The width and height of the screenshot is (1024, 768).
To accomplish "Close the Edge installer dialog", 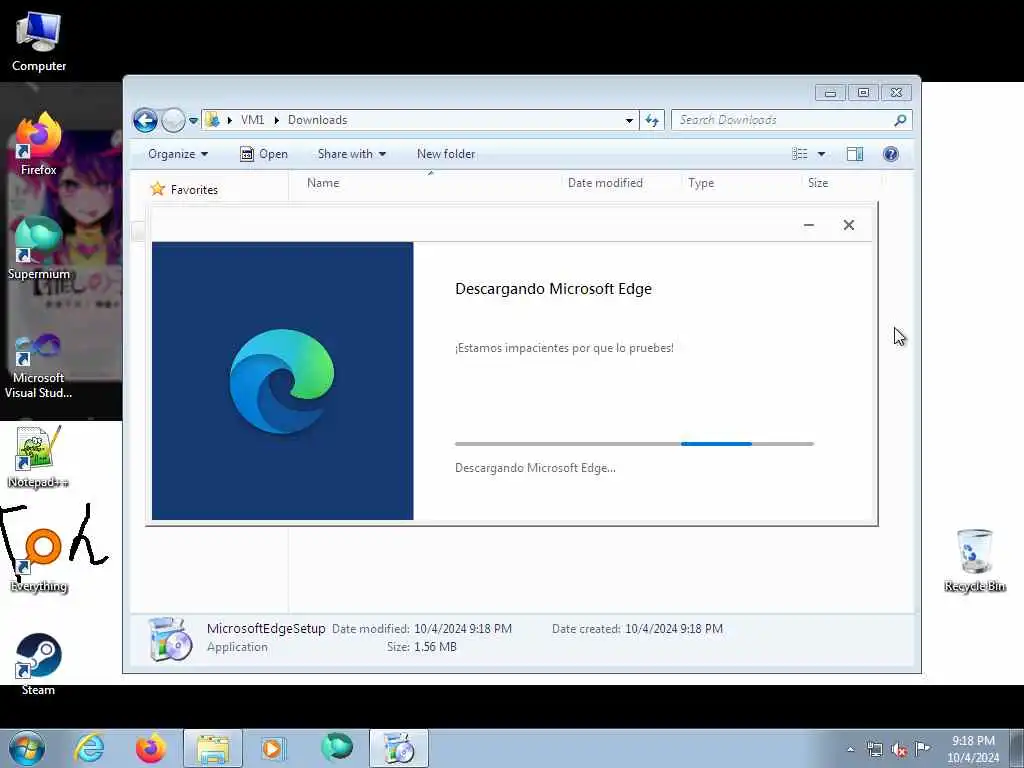I will pos(848,225).
